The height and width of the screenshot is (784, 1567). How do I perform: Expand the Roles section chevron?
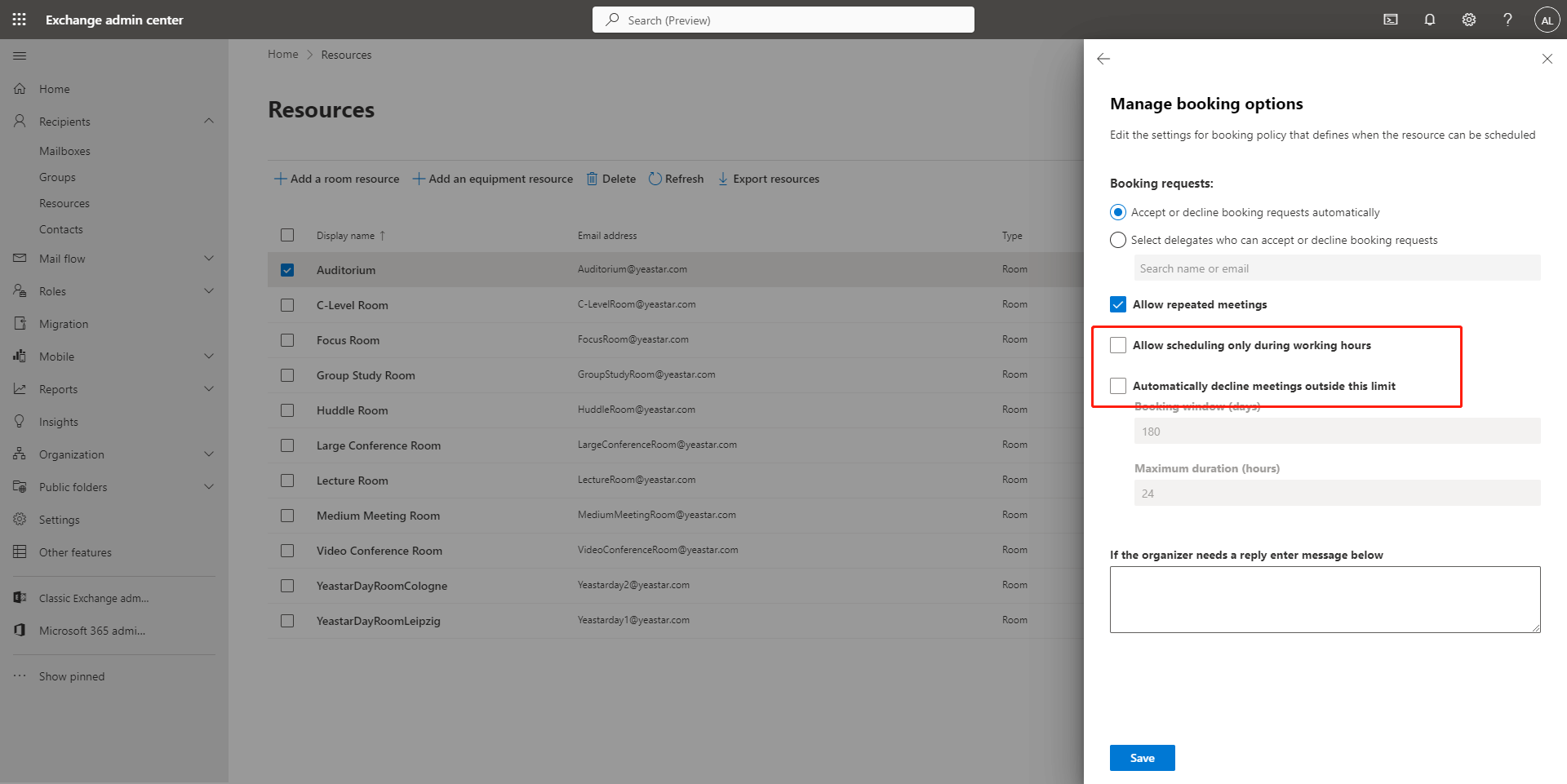(x=209, y=290)
